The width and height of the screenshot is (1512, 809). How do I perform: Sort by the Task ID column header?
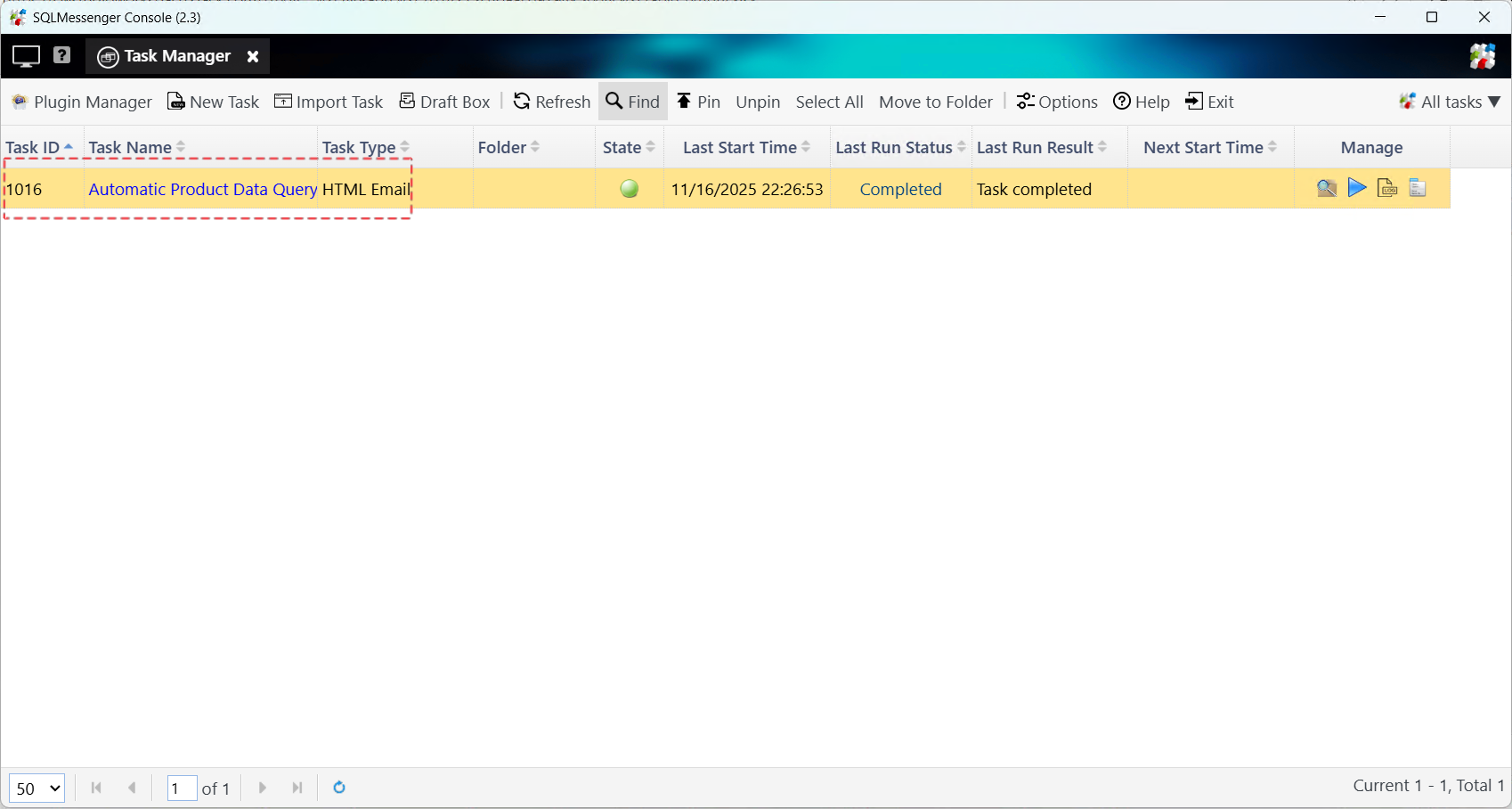(33, 148)
